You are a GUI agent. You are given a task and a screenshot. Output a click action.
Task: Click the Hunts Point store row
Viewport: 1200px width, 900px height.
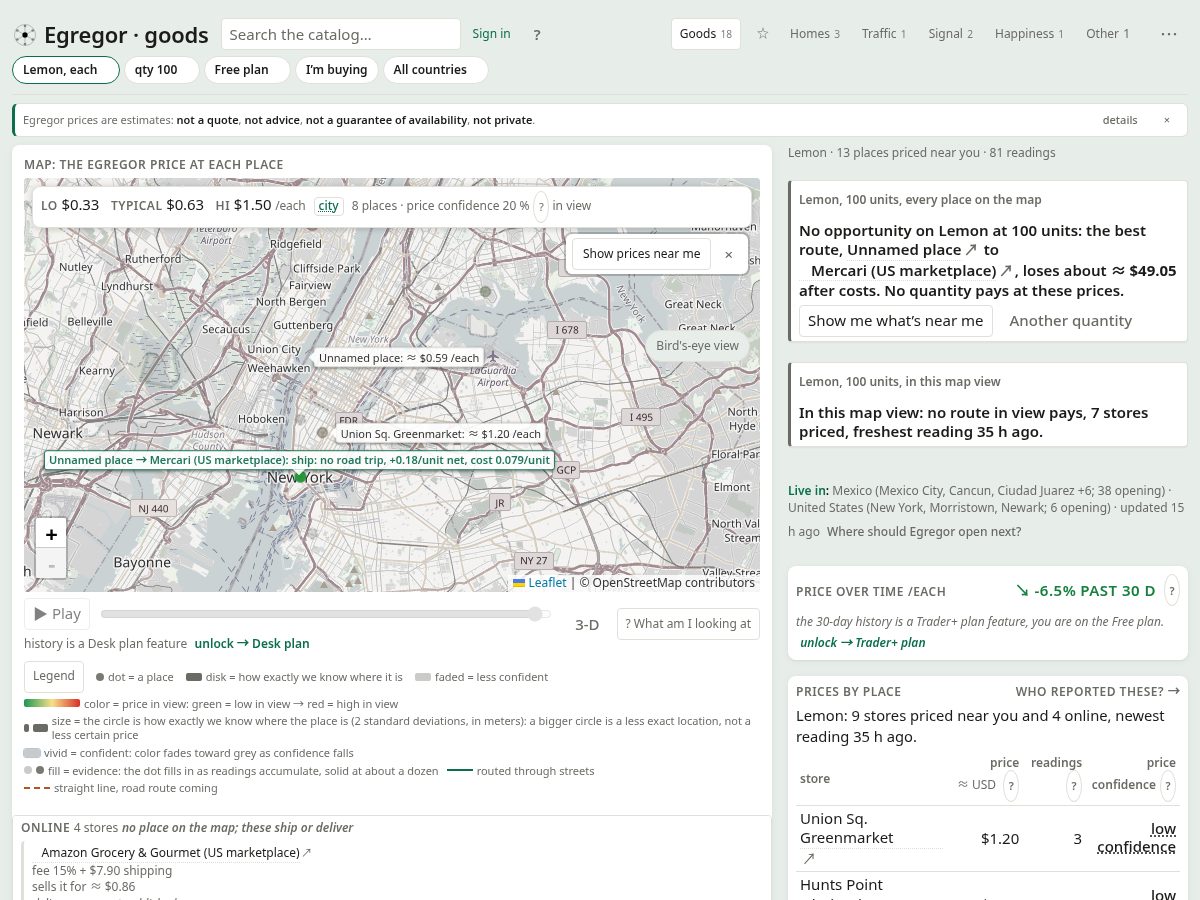(x=988, y=886)
